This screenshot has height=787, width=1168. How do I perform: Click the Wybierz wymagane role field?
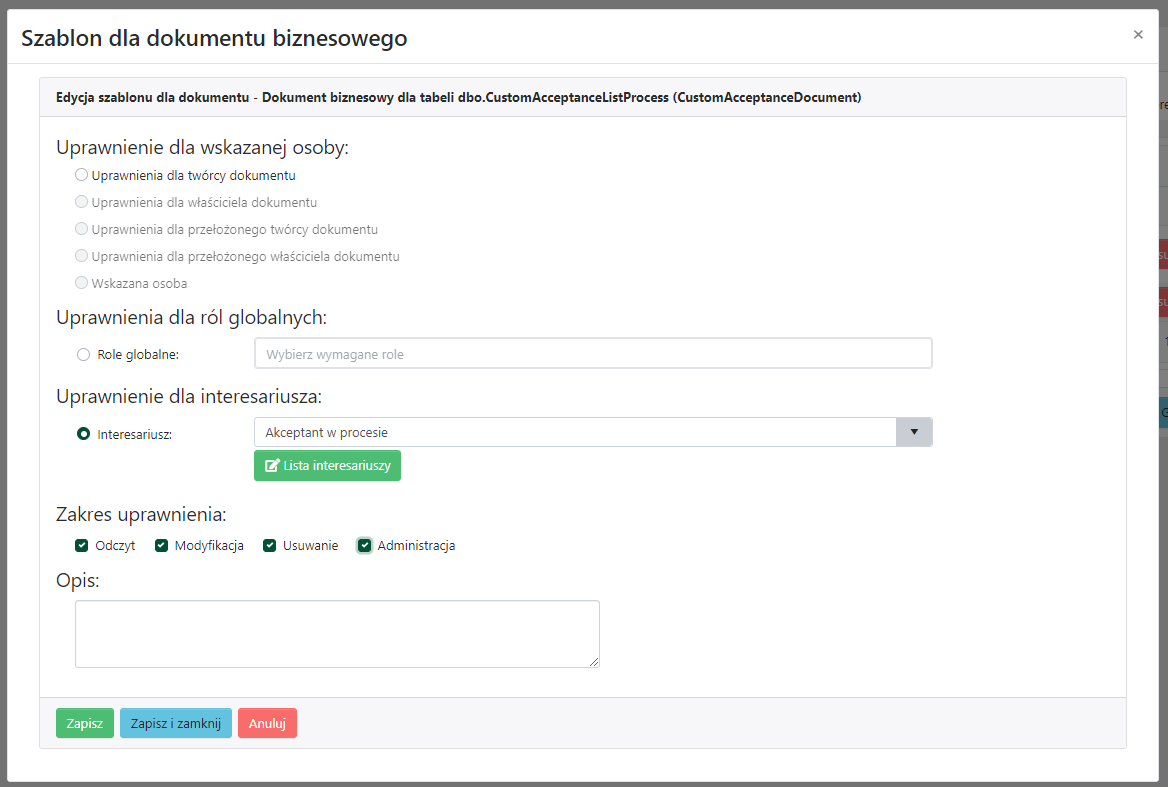(x=593, y=354)
